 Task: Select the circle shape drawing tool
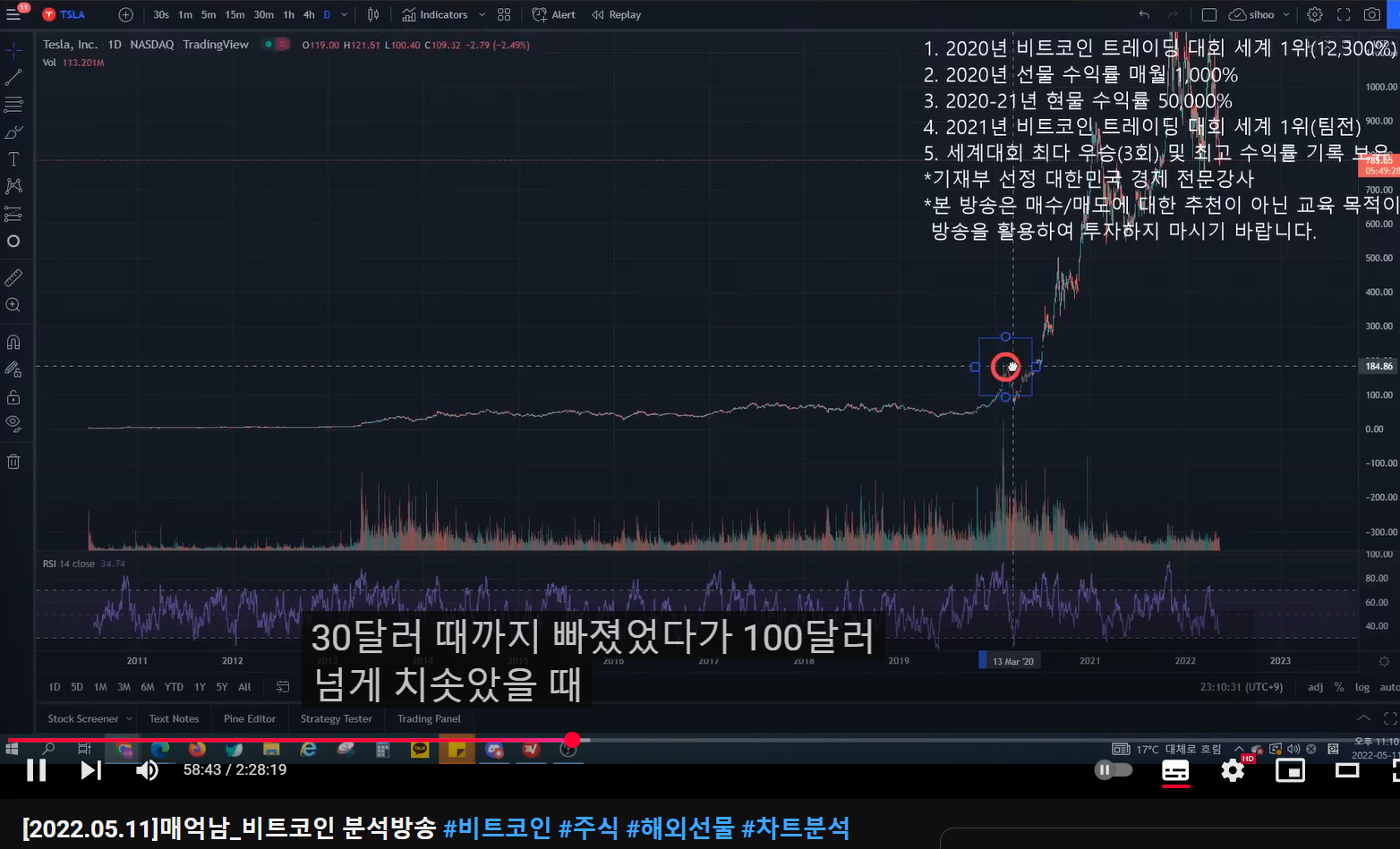pyautogui.click(x=13, y=242)
